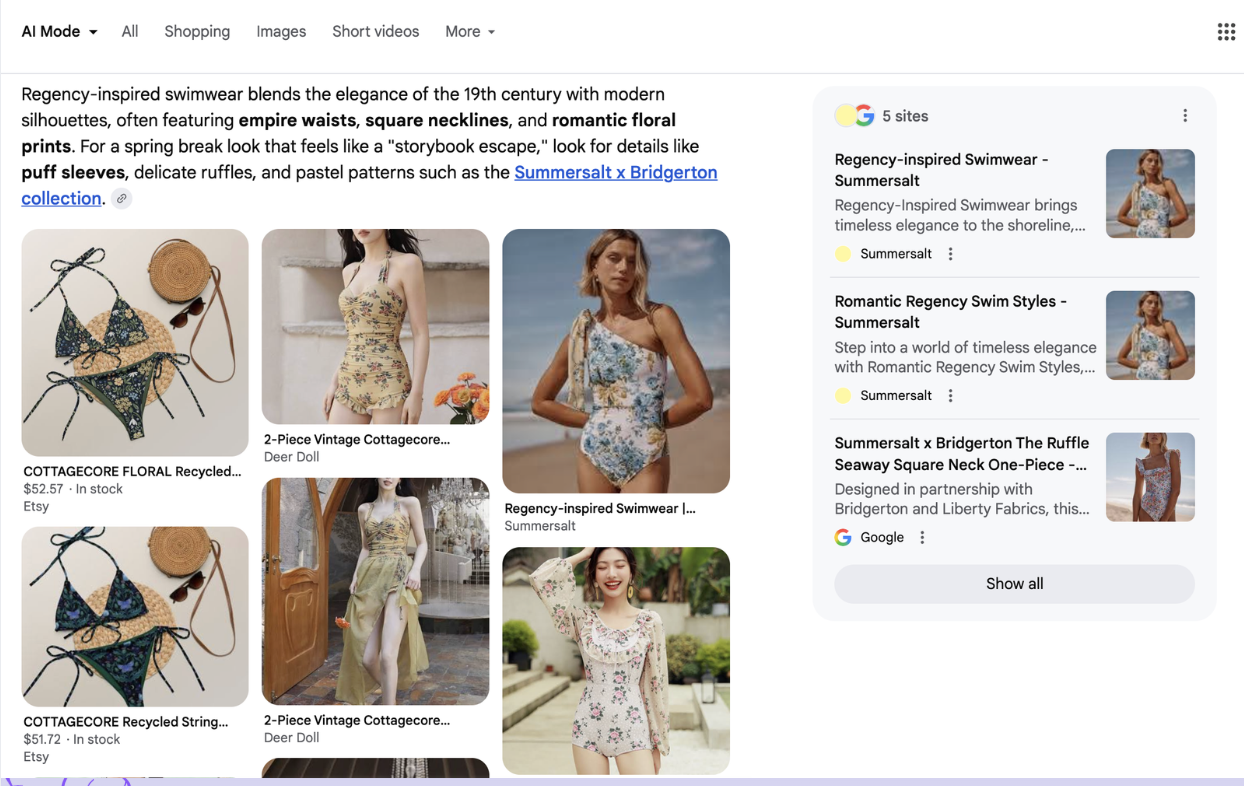Open options beside the Google source label
The height and width of the screenshot is (786, 1244).
click(922, 538)
